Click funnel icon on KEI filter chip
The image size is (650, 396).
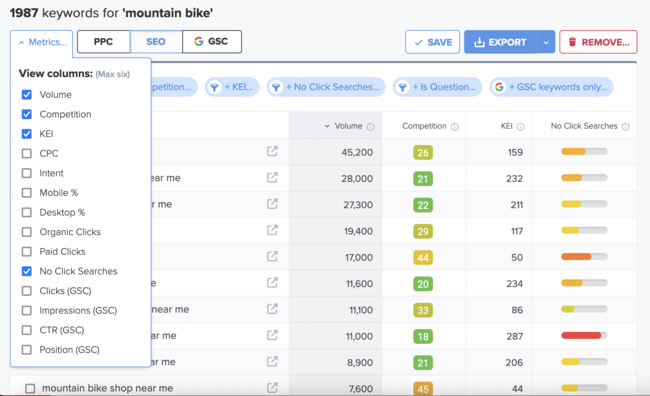pyautogui.click(x=214, y=87)
